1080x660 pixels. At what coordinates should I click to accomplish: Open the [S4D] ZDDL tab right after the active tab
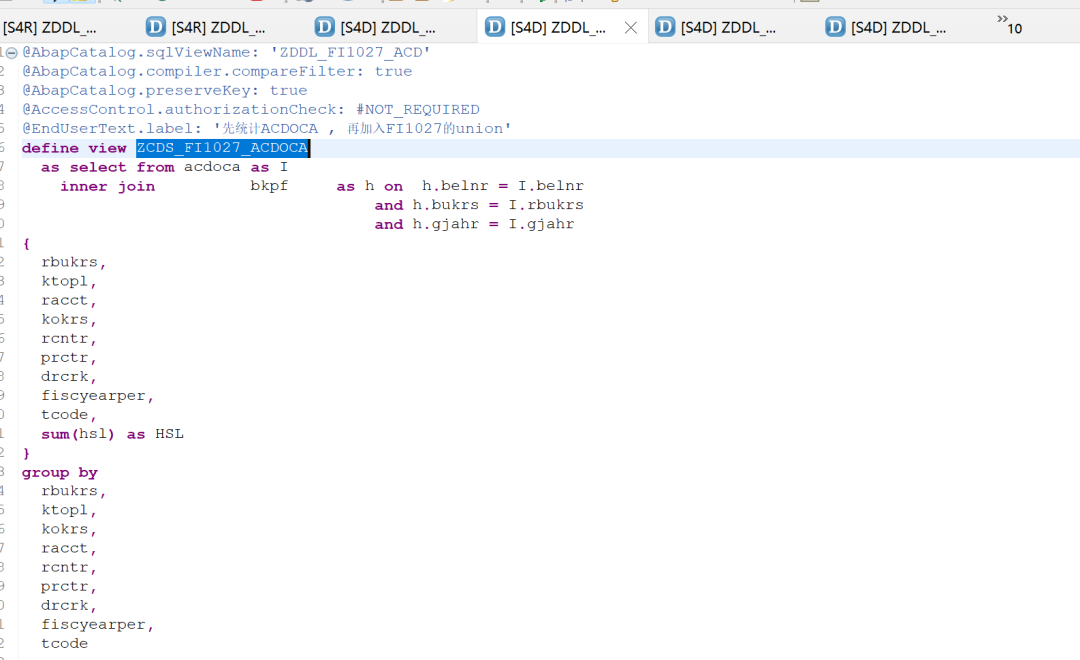click(716, 28)
